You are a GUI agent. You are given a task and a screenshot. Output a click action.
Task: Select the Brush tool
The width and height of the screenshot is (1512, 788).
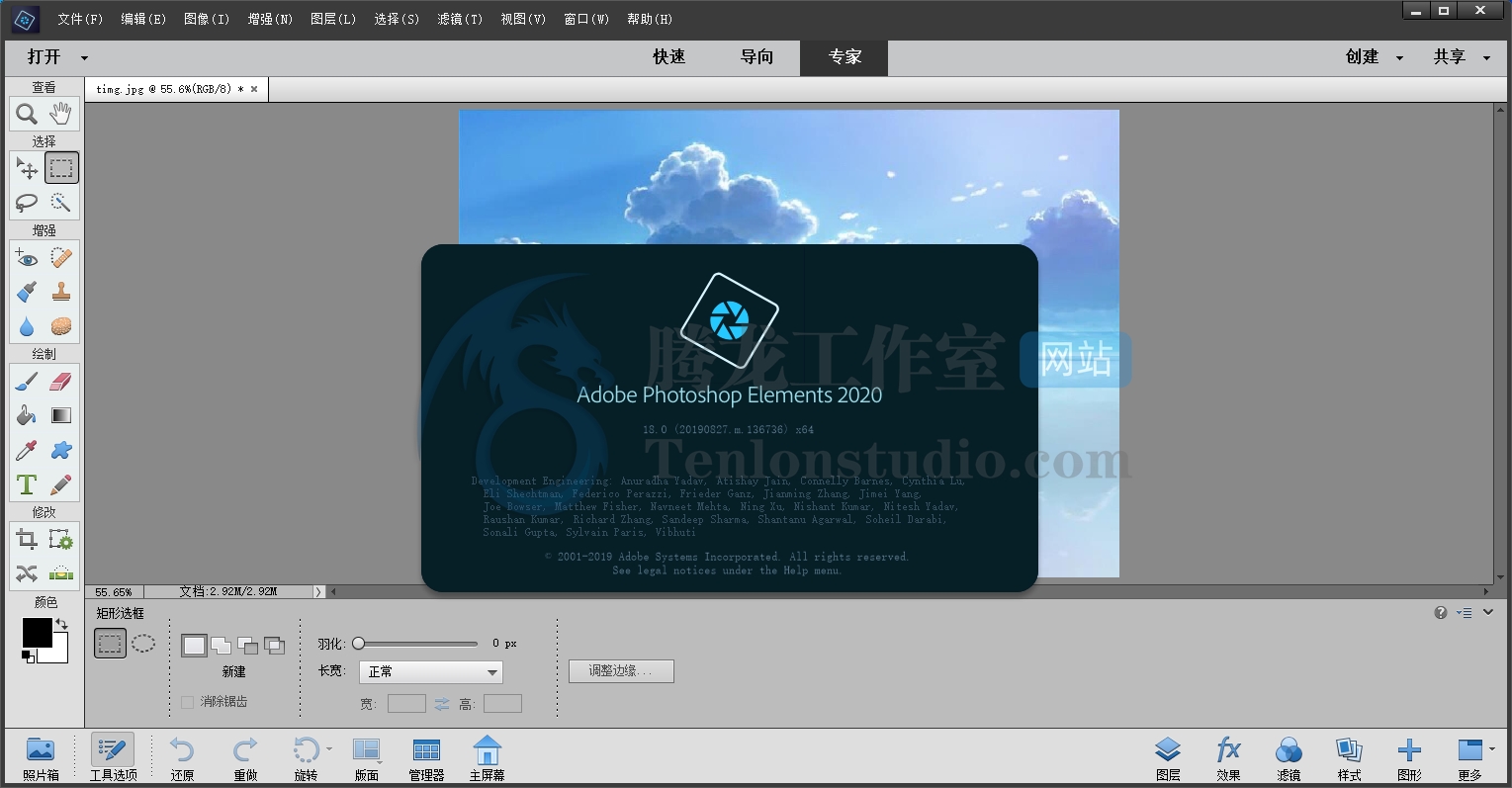27,382
